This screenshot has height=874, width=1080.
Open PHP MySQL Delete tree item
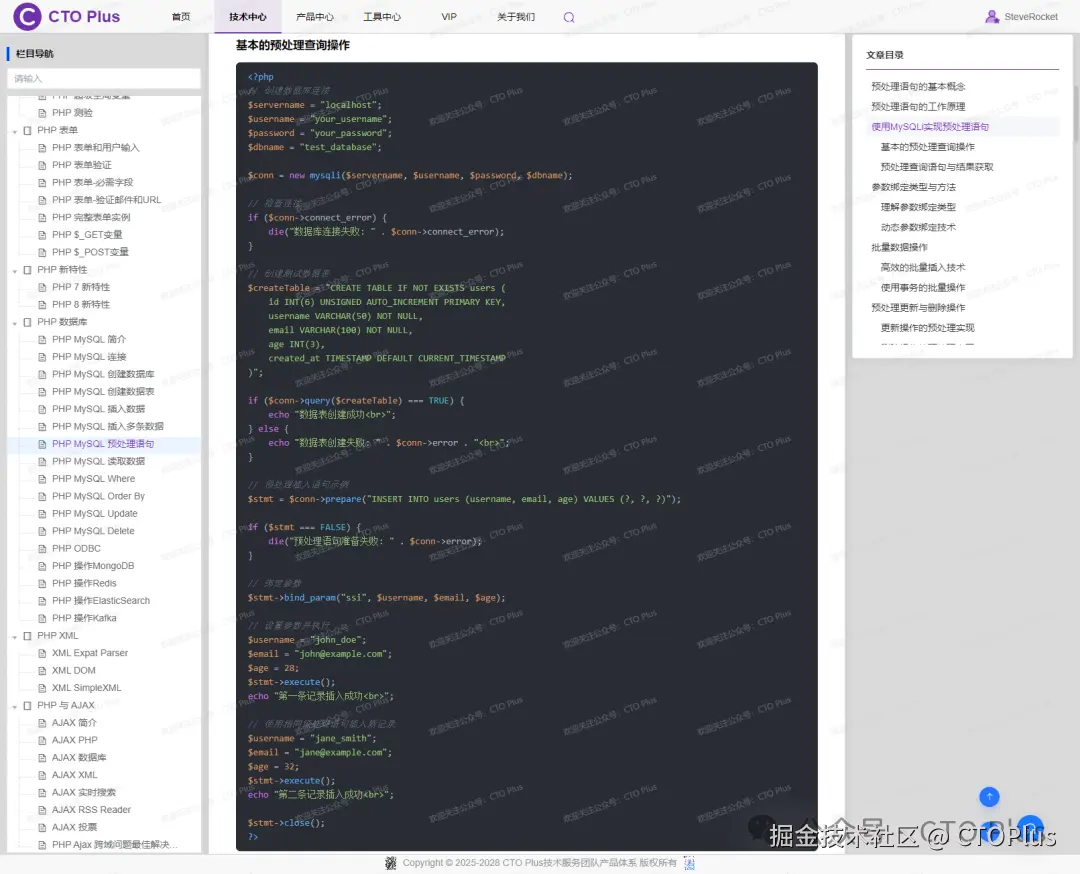93,531
